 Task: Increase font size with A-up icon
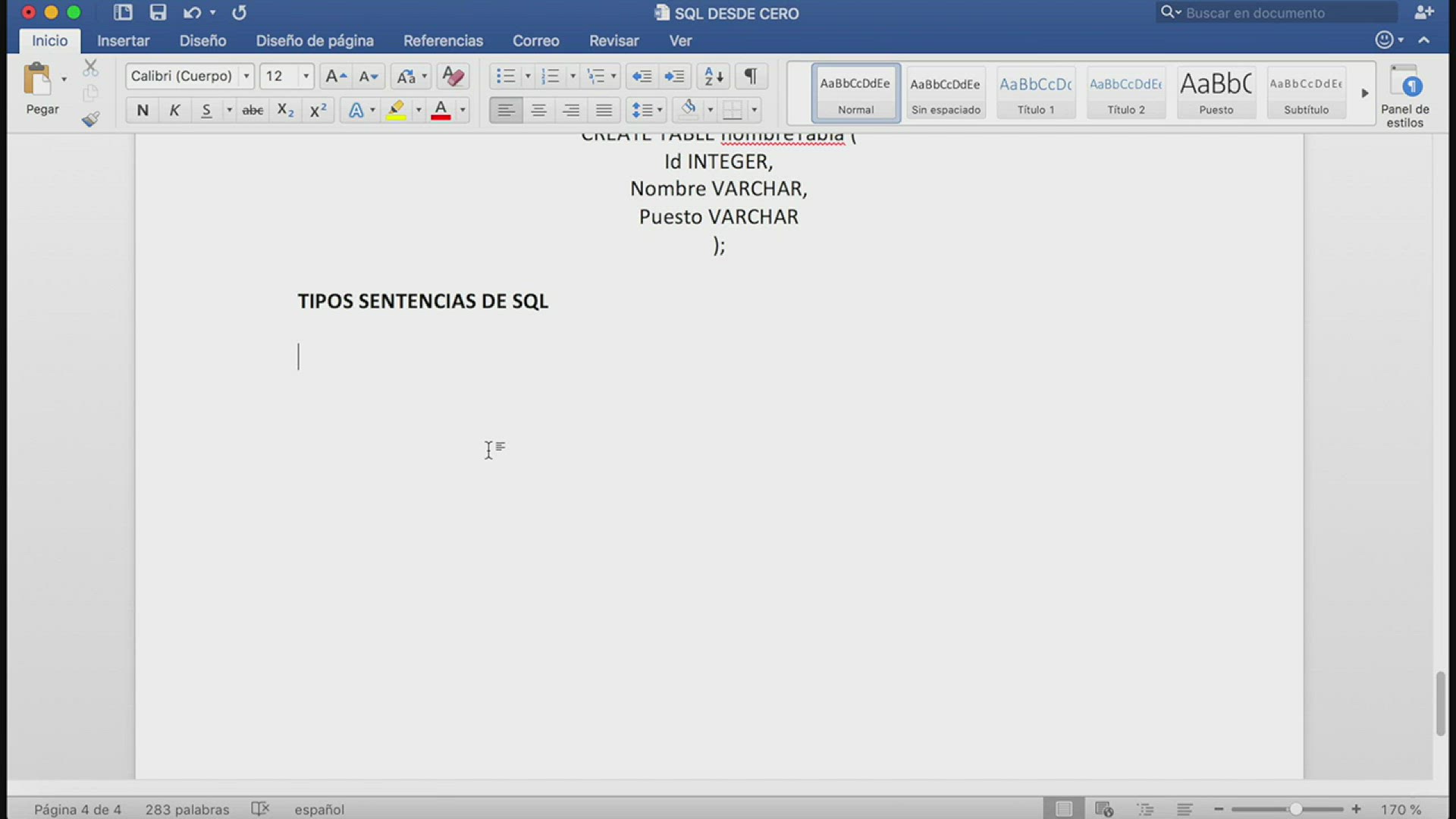pos(335,76)
